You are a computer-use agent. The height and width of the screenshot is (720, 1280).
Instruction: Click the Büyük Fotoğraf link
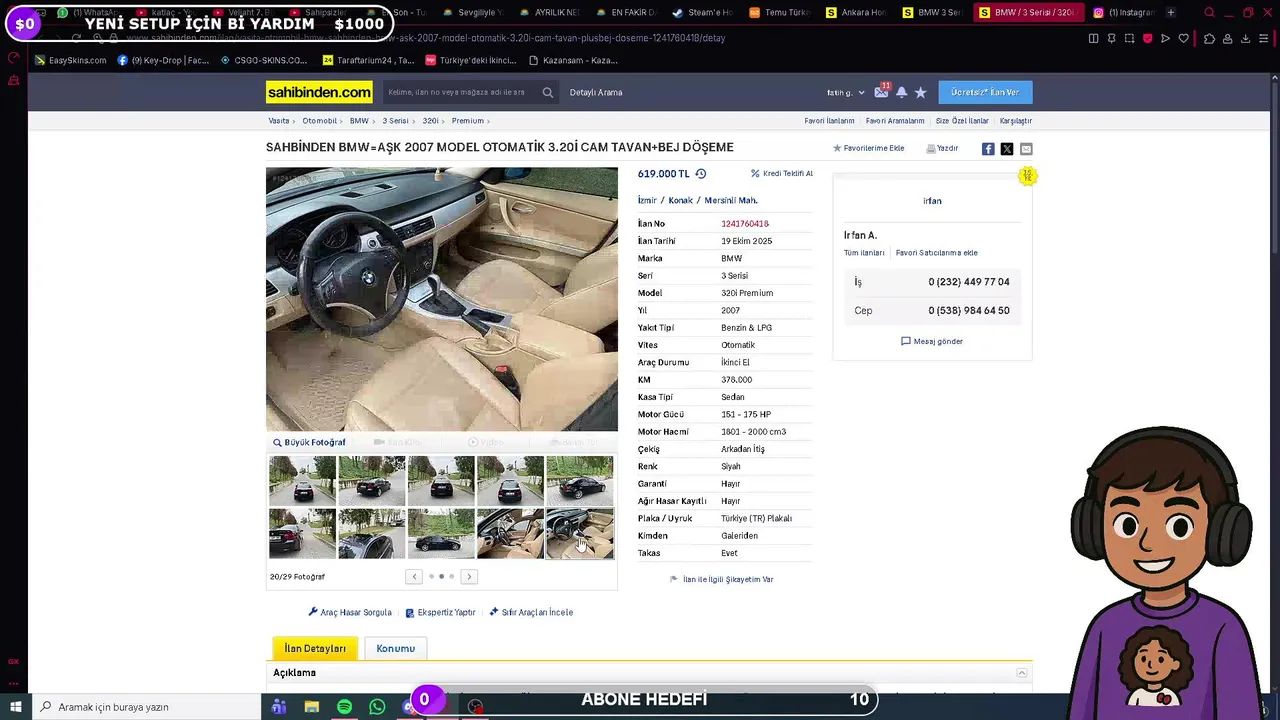pyautogui.click(x=309, y=442)
